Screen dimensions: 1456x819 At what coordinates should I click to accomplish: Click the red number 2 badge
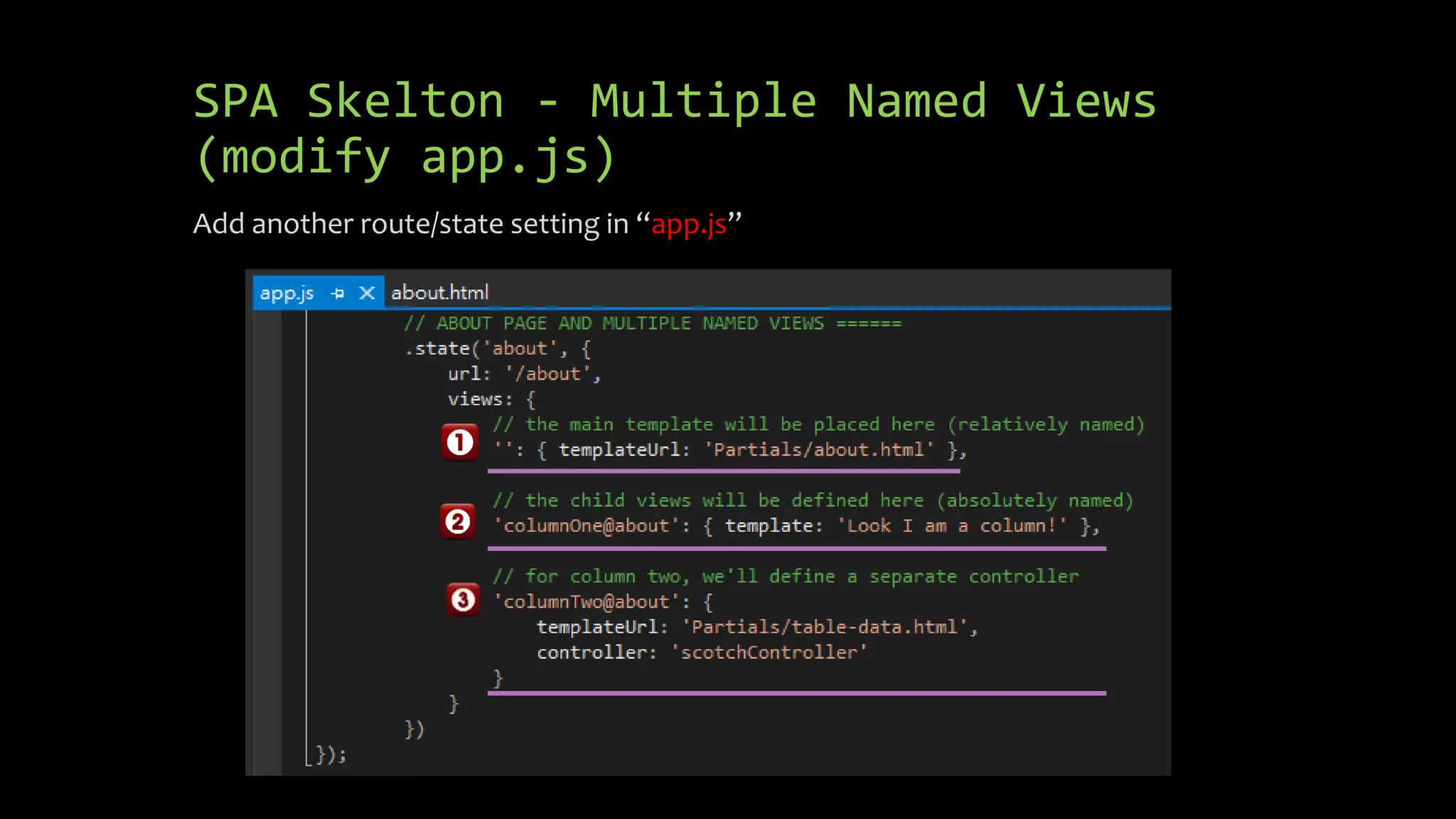click(x=458, y=522)
